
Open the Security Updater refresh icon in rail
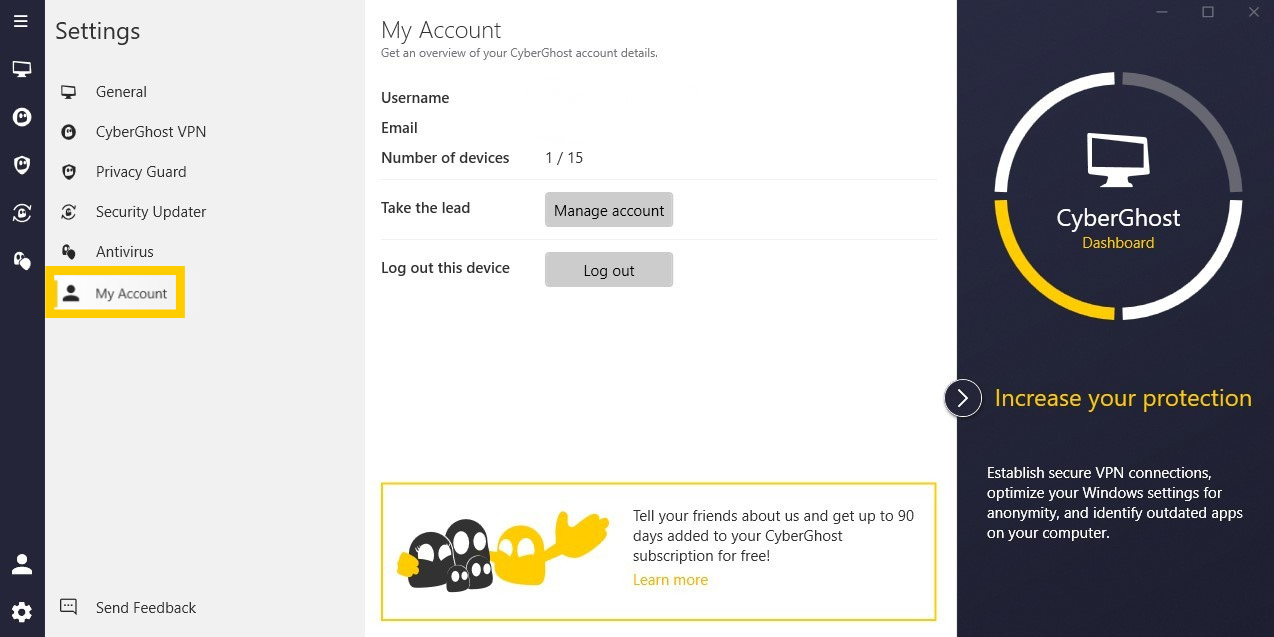click(x=21, y=212)
